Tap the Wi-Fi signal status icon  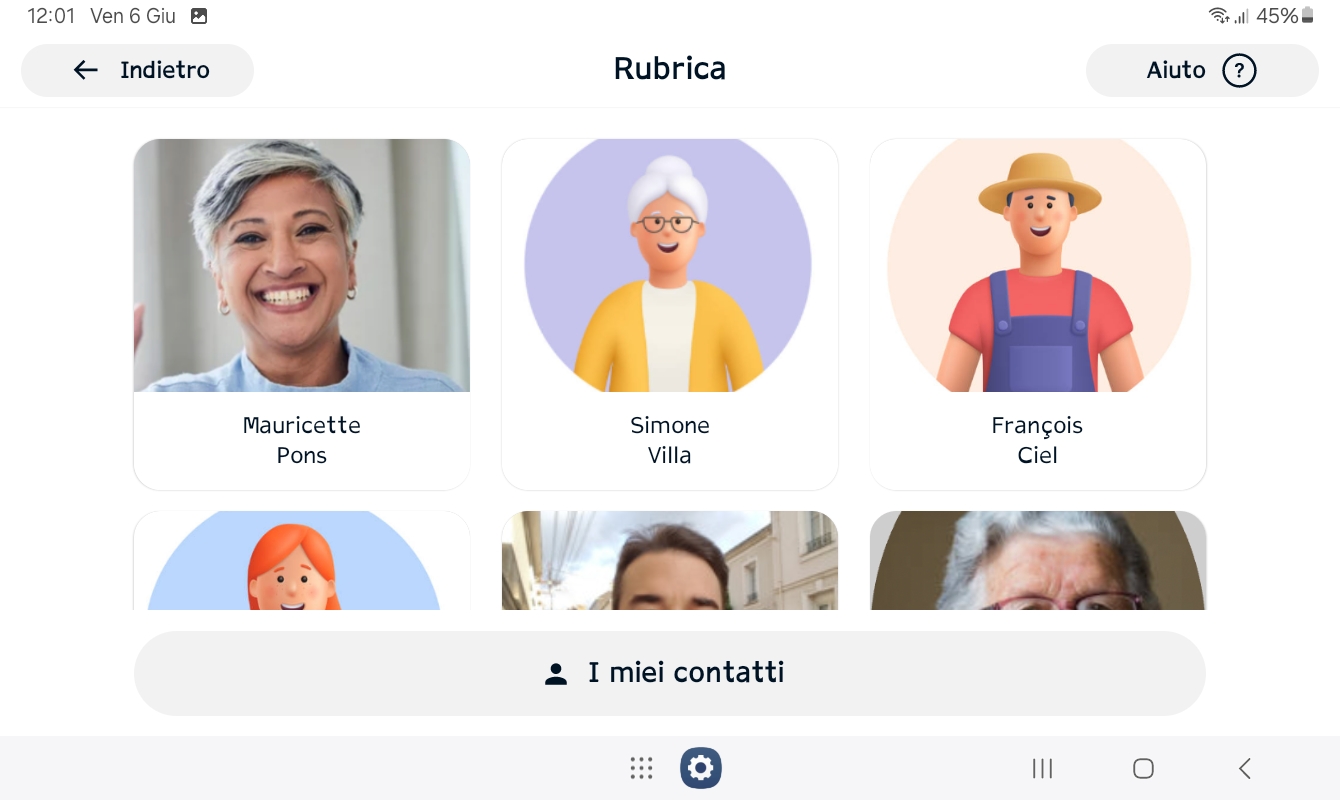[x=1219, y=16]
